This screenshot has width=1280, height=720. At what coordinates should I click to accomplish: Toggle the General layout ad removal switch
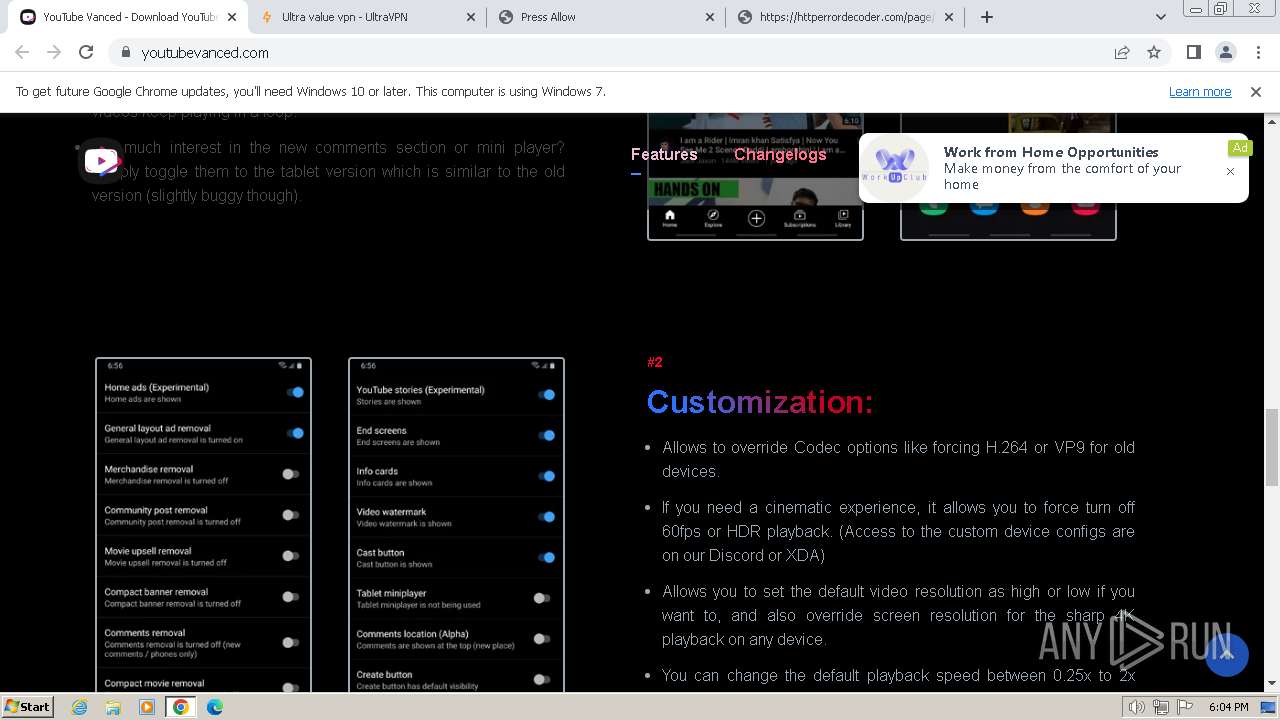pos(294,433)
